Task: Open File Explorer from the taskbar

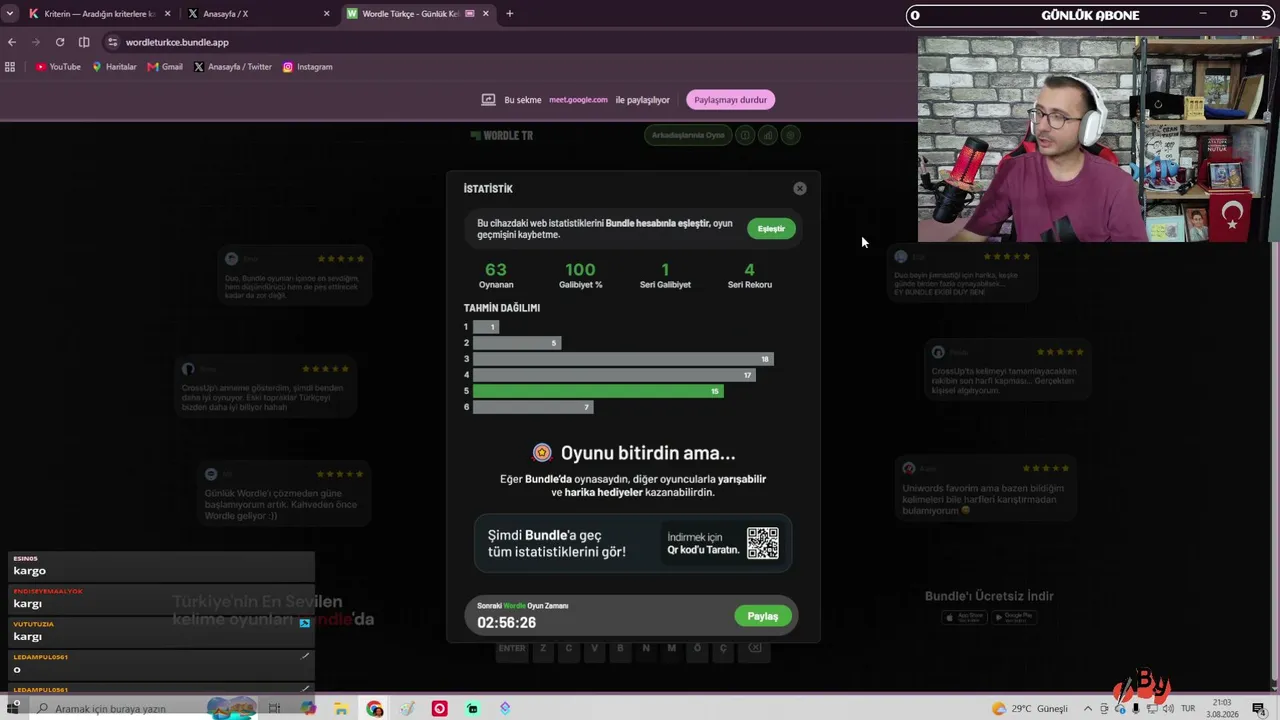Action: [341, 708]
